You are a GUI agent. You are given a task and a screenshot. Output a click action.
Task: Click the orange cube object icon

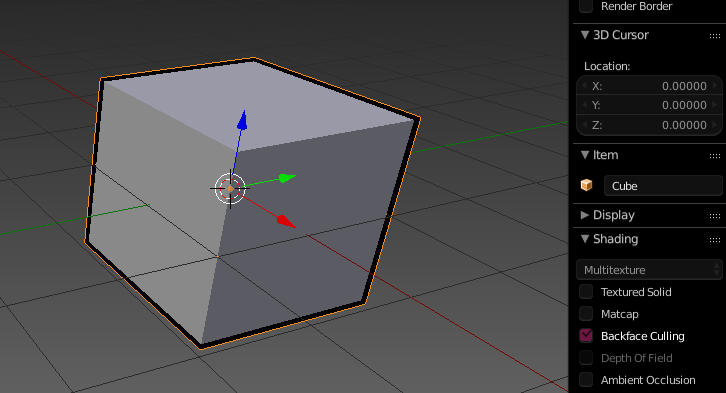click(587, 185)
